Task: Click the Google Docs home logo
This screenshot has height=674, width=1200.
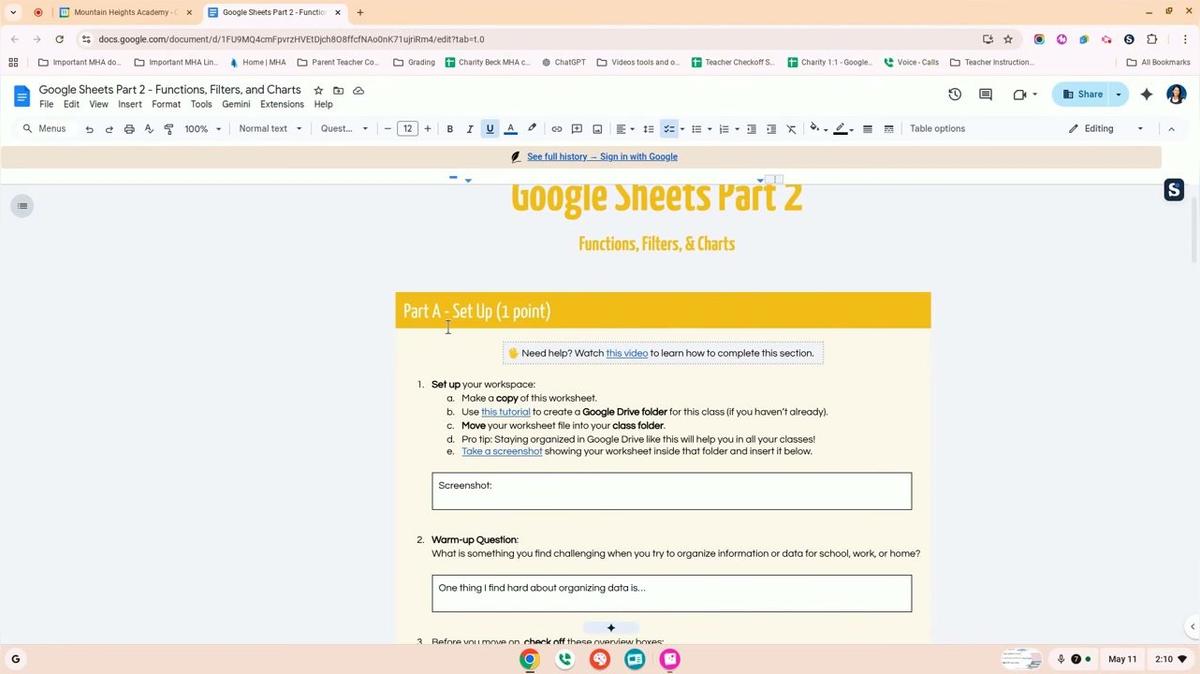Action: (22, 96)
